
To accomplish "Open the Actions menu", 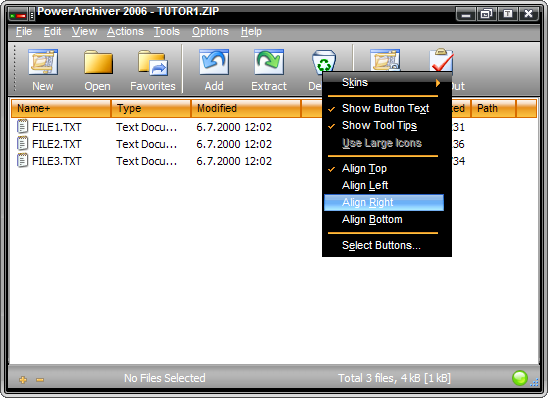I will pos(125,31).
